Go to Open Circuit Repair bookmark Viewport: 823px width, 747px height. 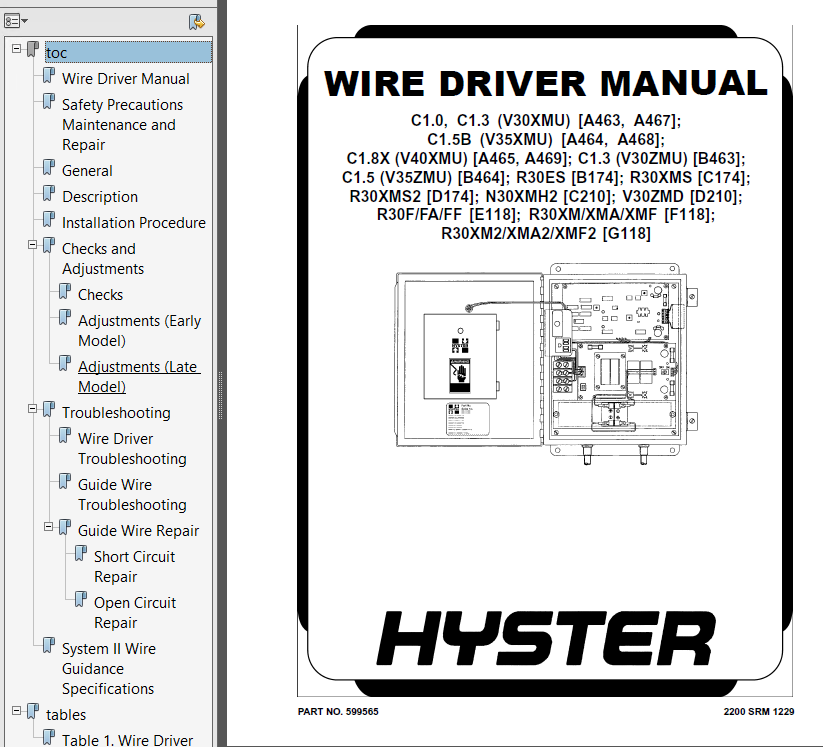(135, 613)
